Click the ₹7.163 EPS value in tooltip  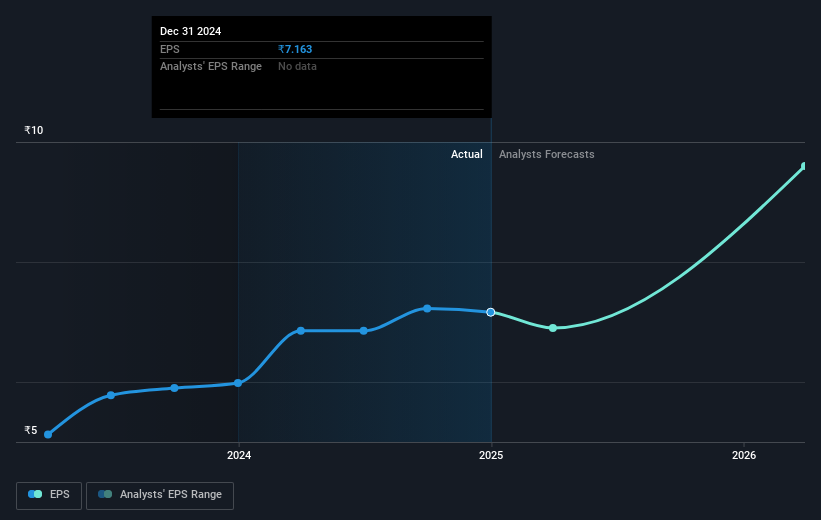click(x=295, y=49)
